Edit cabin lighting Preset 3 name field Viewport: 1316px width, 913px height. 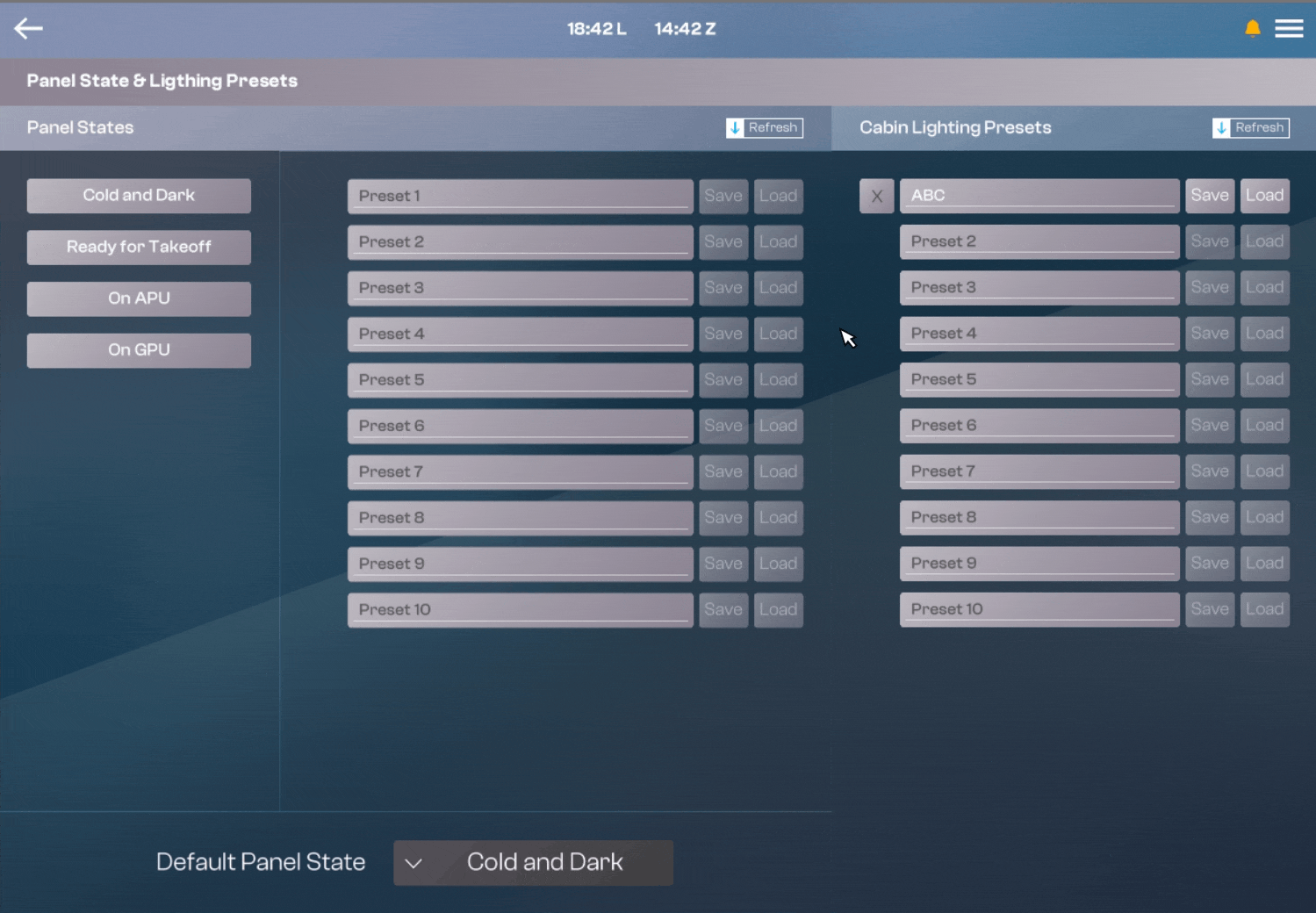tap(1039, 288)
